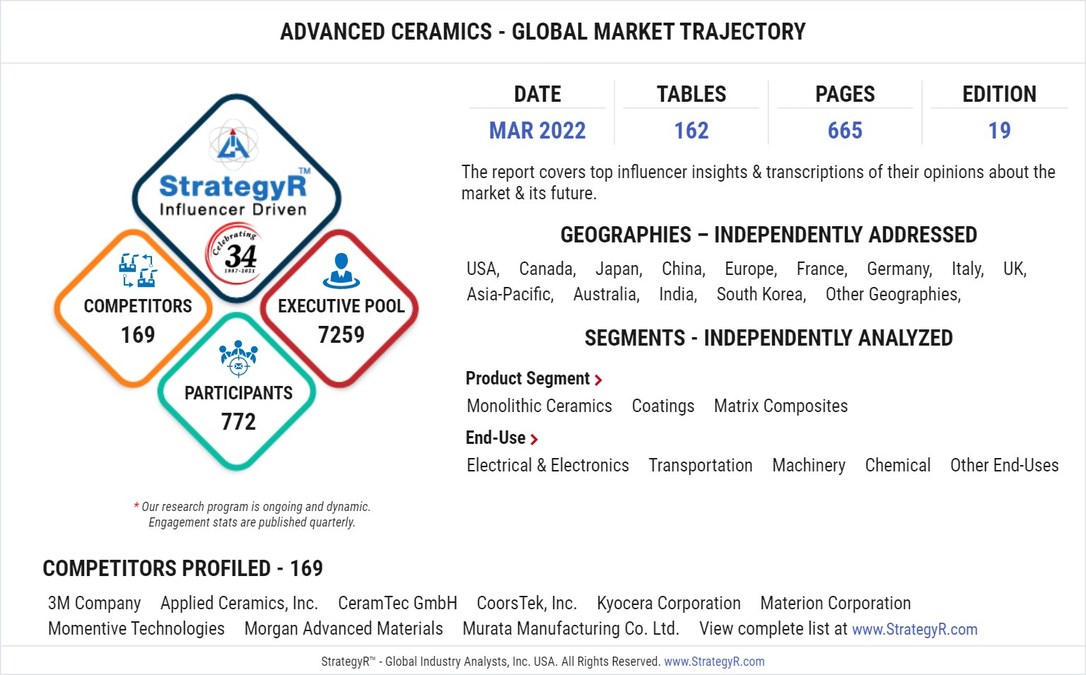
Task: Click the COMPETITORS PROFILED - 169 heading
Action: coord(183,568)
